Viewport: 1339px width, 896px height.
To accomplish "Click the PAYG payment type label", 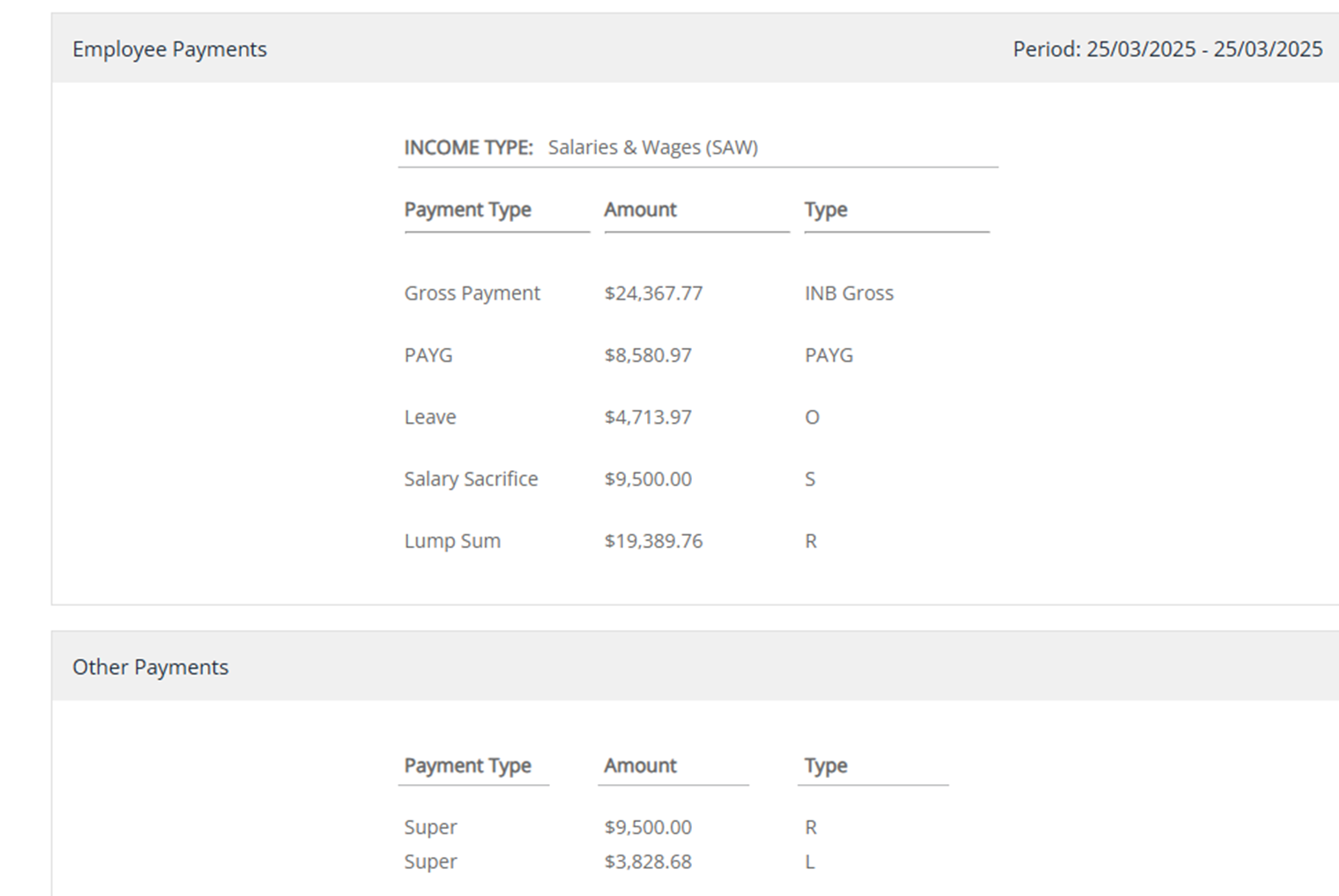I will point(428,355).
